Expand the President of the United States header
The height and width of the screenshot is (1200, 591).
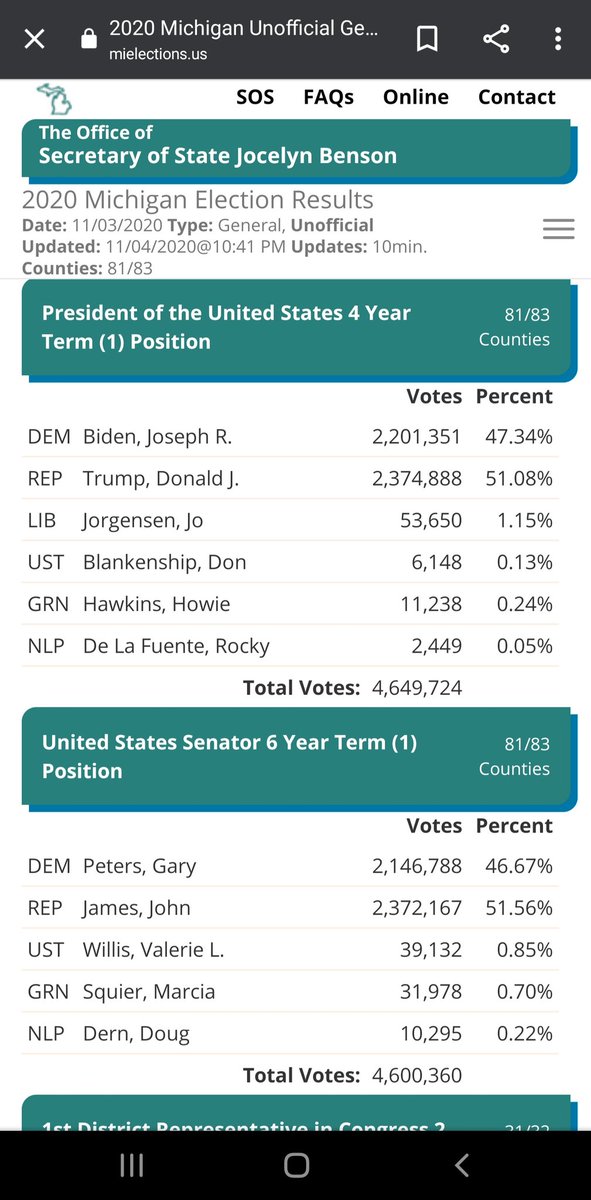pos(298,327)
